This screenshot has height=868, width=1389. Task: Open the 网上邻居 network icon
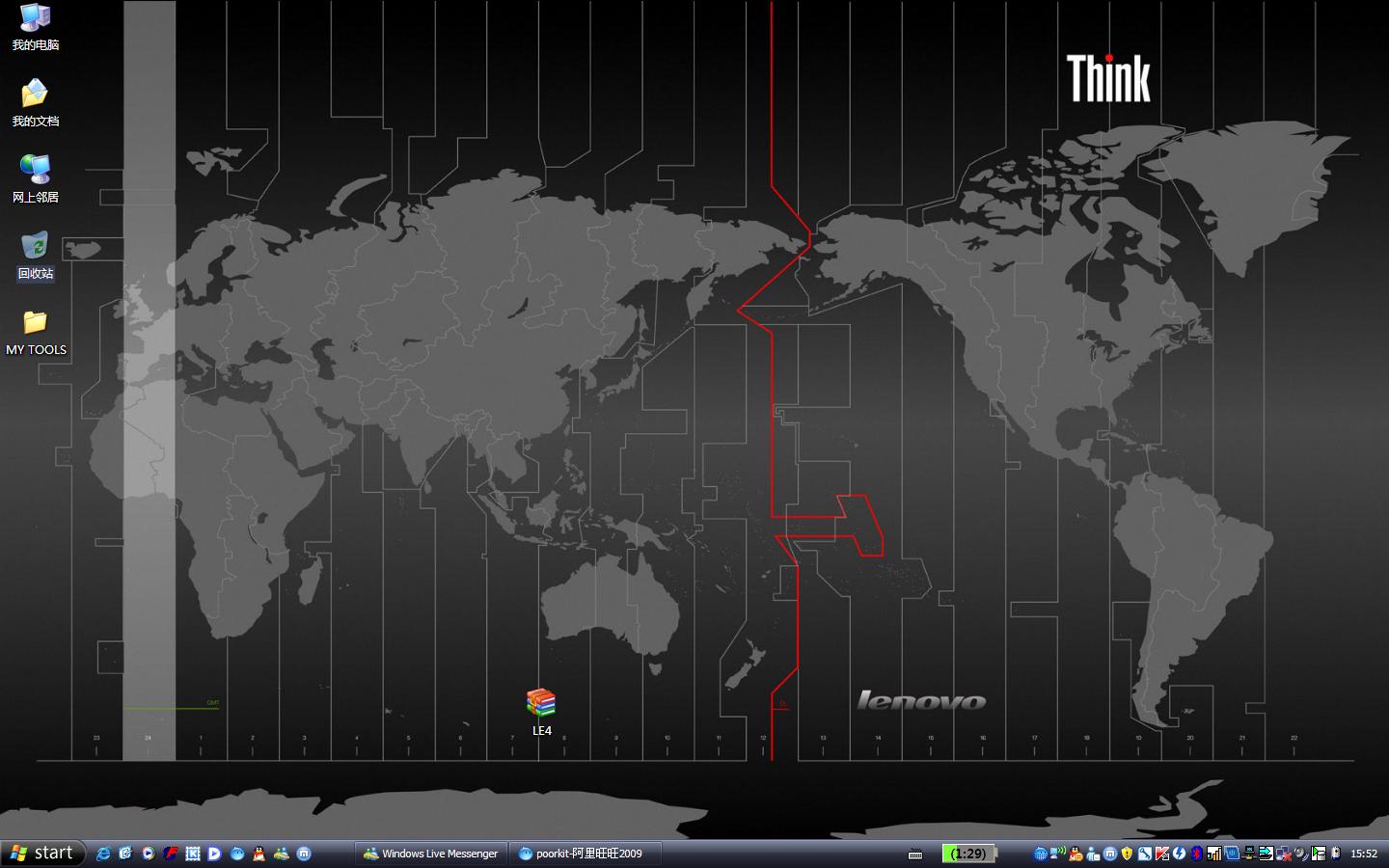click(35, 178)
